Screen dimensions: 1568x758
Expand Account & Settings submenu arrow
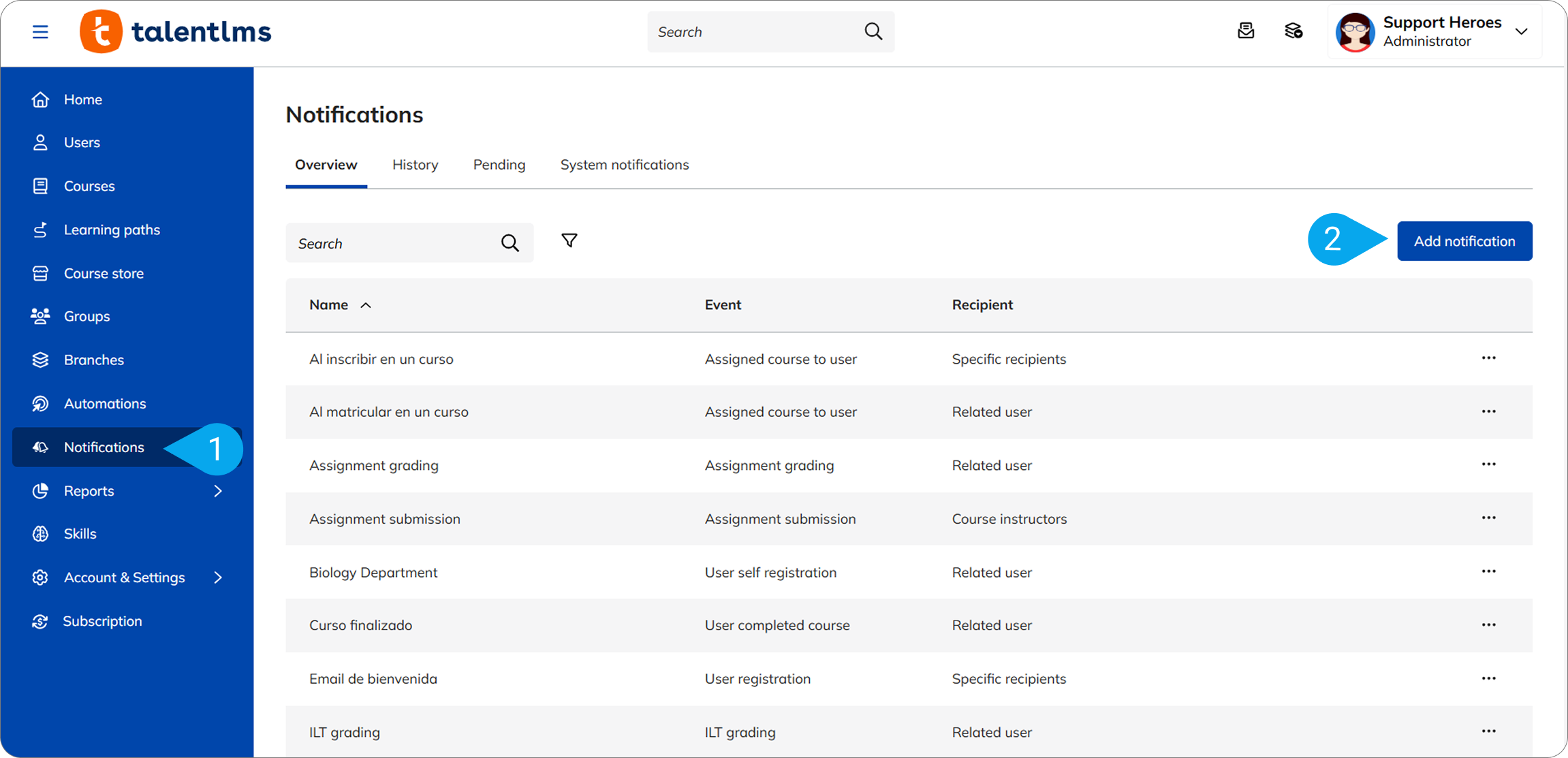[218, 578]
